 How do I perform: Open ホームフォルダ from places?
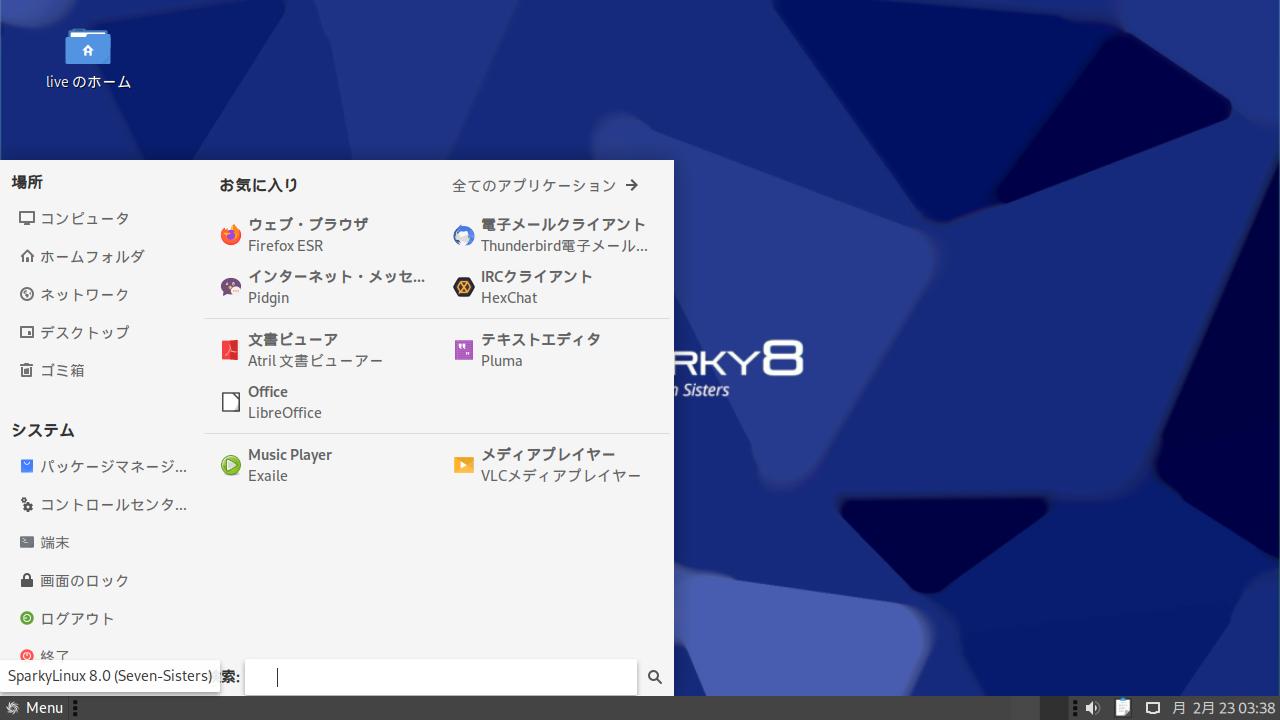coord(92,256)
